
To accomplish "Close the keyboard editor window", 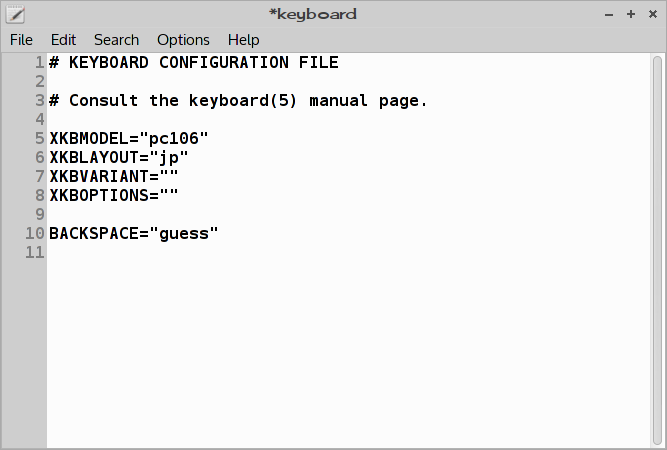I will click(653, 14).
